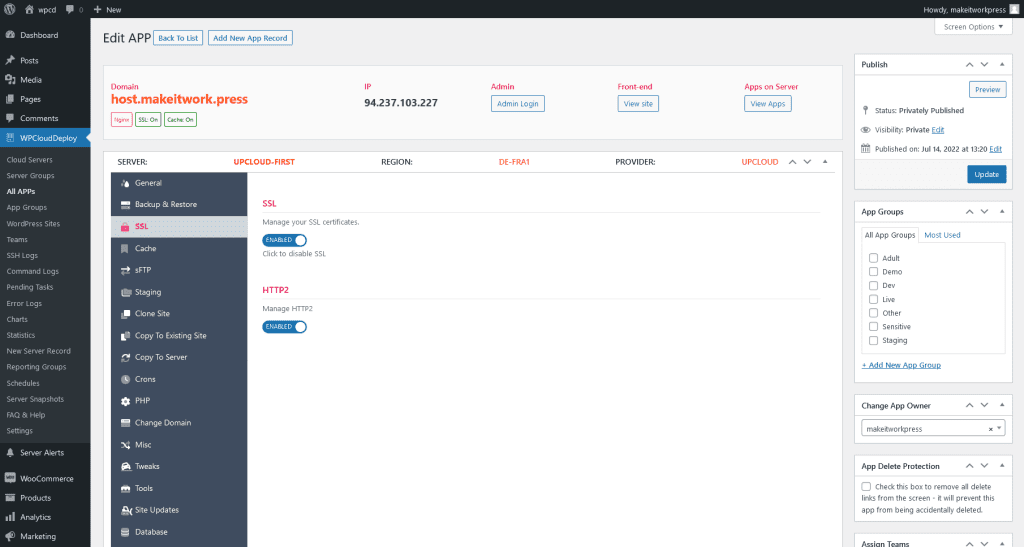Move the Publish panel down
The width and height of the screenshot is (1024, 547).
pos(984,65)
